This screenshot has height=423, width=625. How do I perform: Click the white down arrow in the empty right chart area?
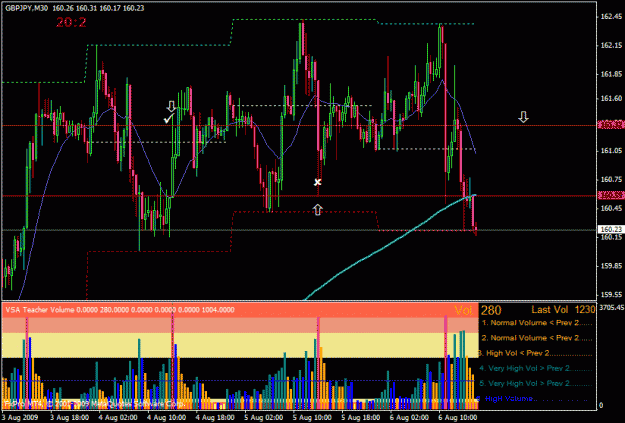(523, 117)
